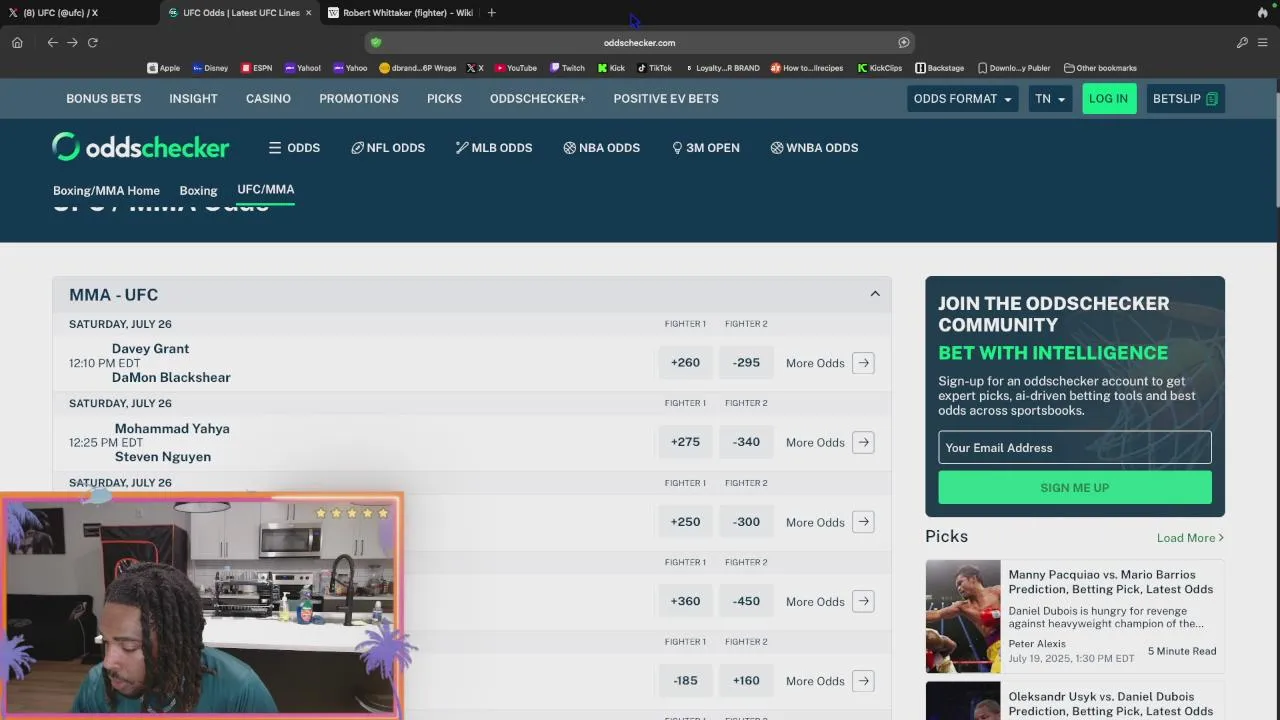Viewport: 1280px width, 720px height.
Task: Reload the page with the refresh icon
Action: (92, 42)
